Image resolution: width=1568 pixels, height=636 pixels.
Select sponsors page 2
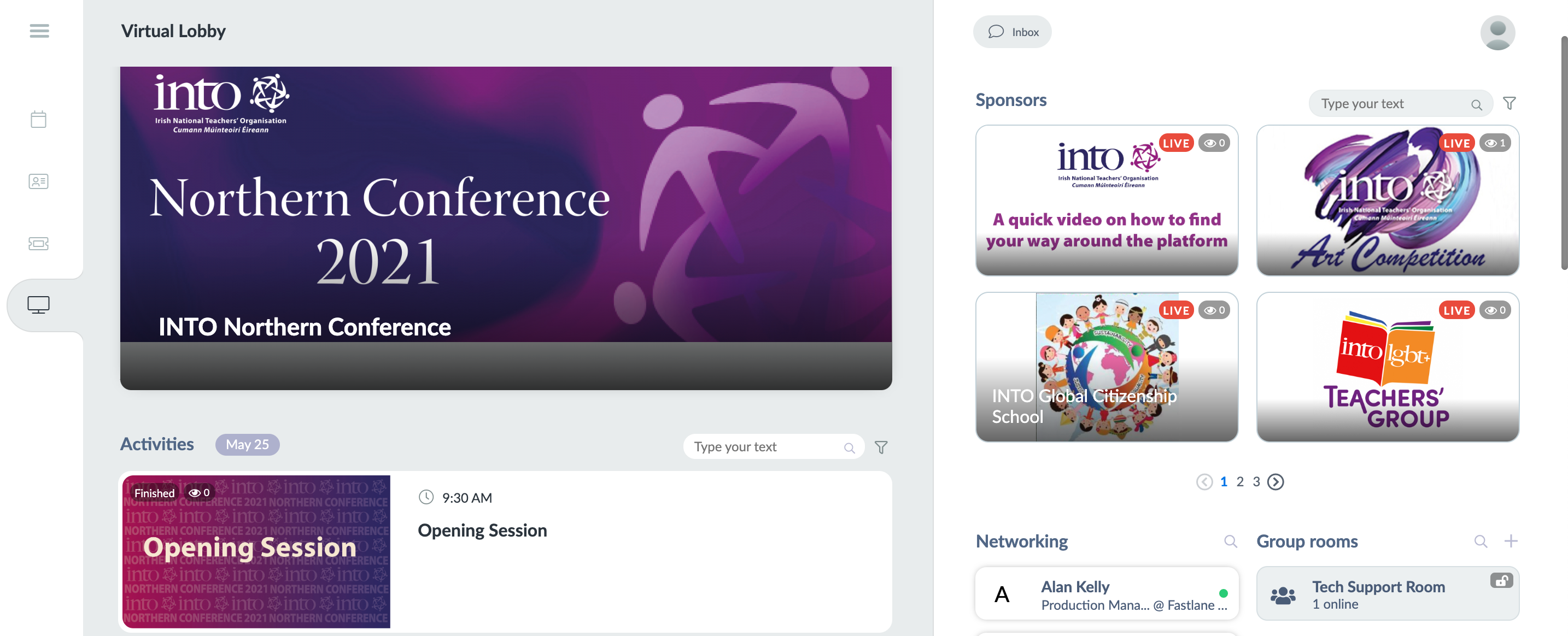[1240, 482]
